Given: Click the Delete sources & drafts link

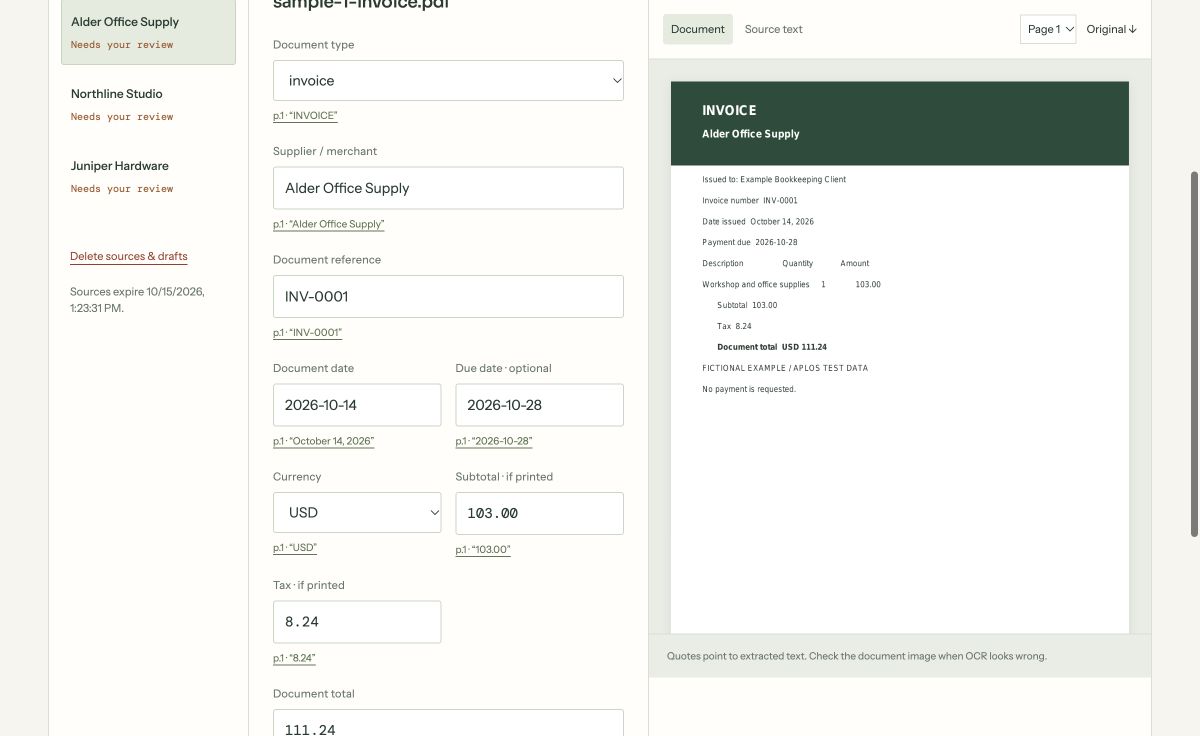Looking at the screenshot, I should pyautogui.click(x=129, y=256).
